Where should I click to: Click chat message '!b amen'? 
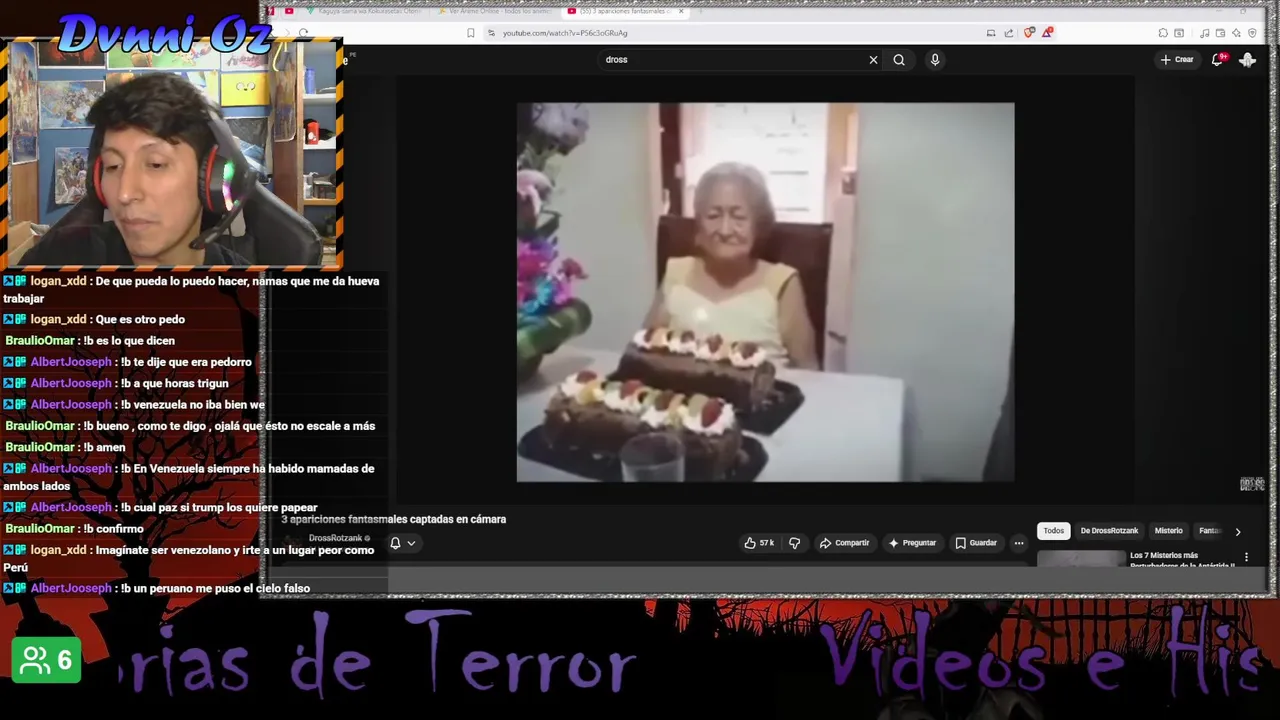coord(104,447)
